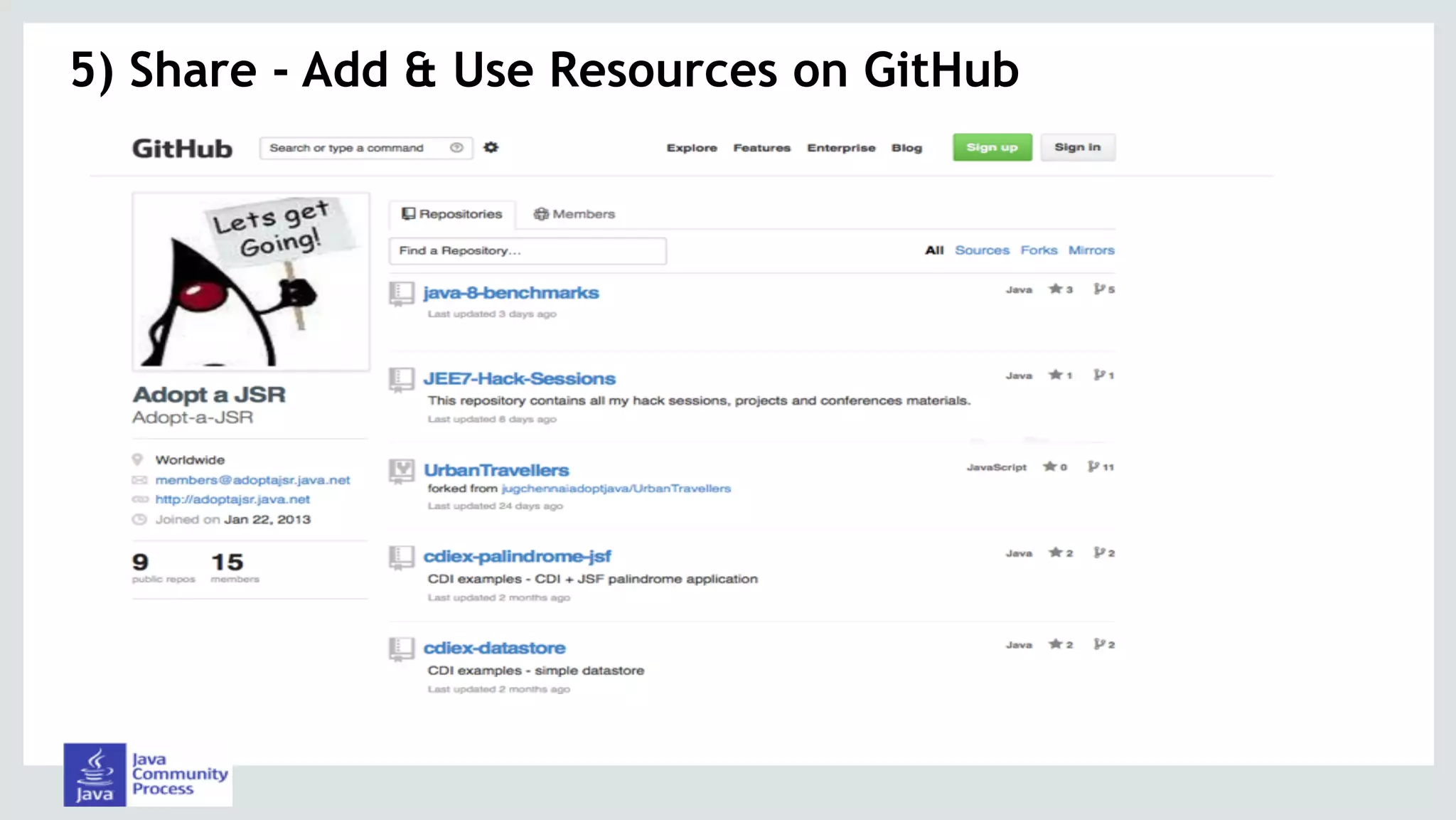This screenshot has height=820, width=1456.
Task: Click the Search or type a command field
Action: pos(366,148)
